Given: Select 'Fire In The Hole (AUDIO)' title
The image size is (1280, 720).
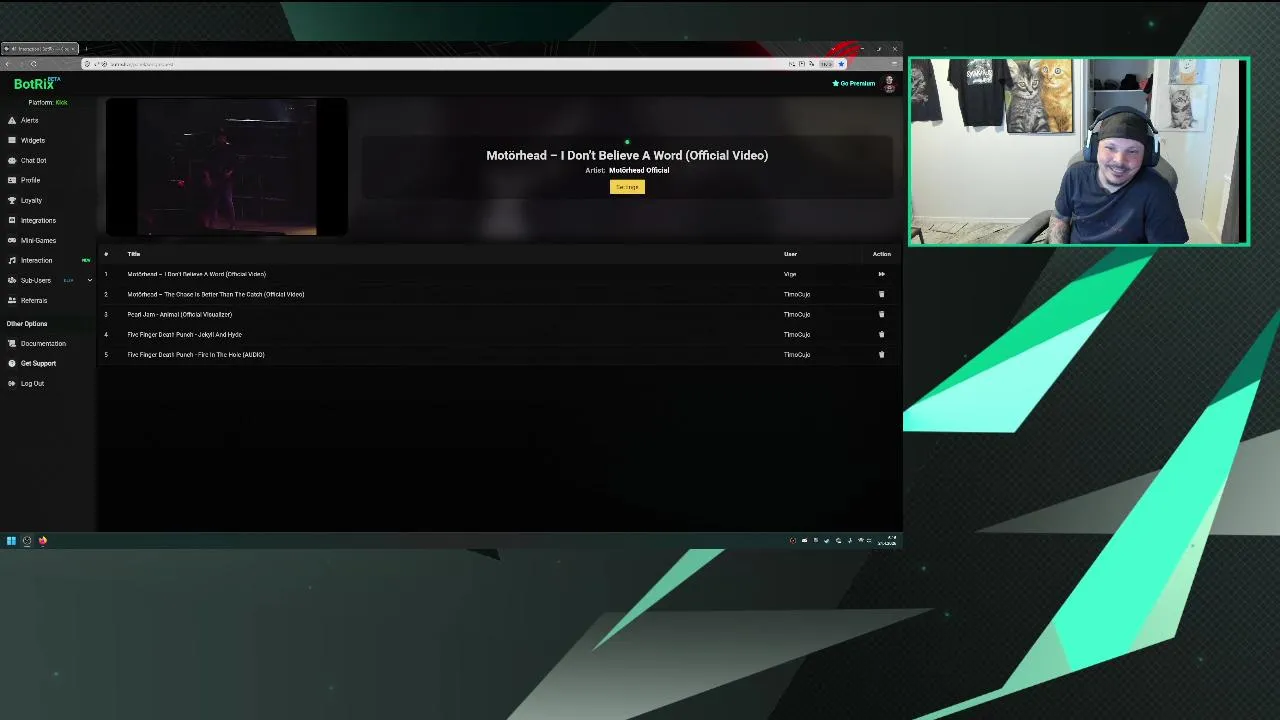Looking at the screenshot, I should (196, 354).
